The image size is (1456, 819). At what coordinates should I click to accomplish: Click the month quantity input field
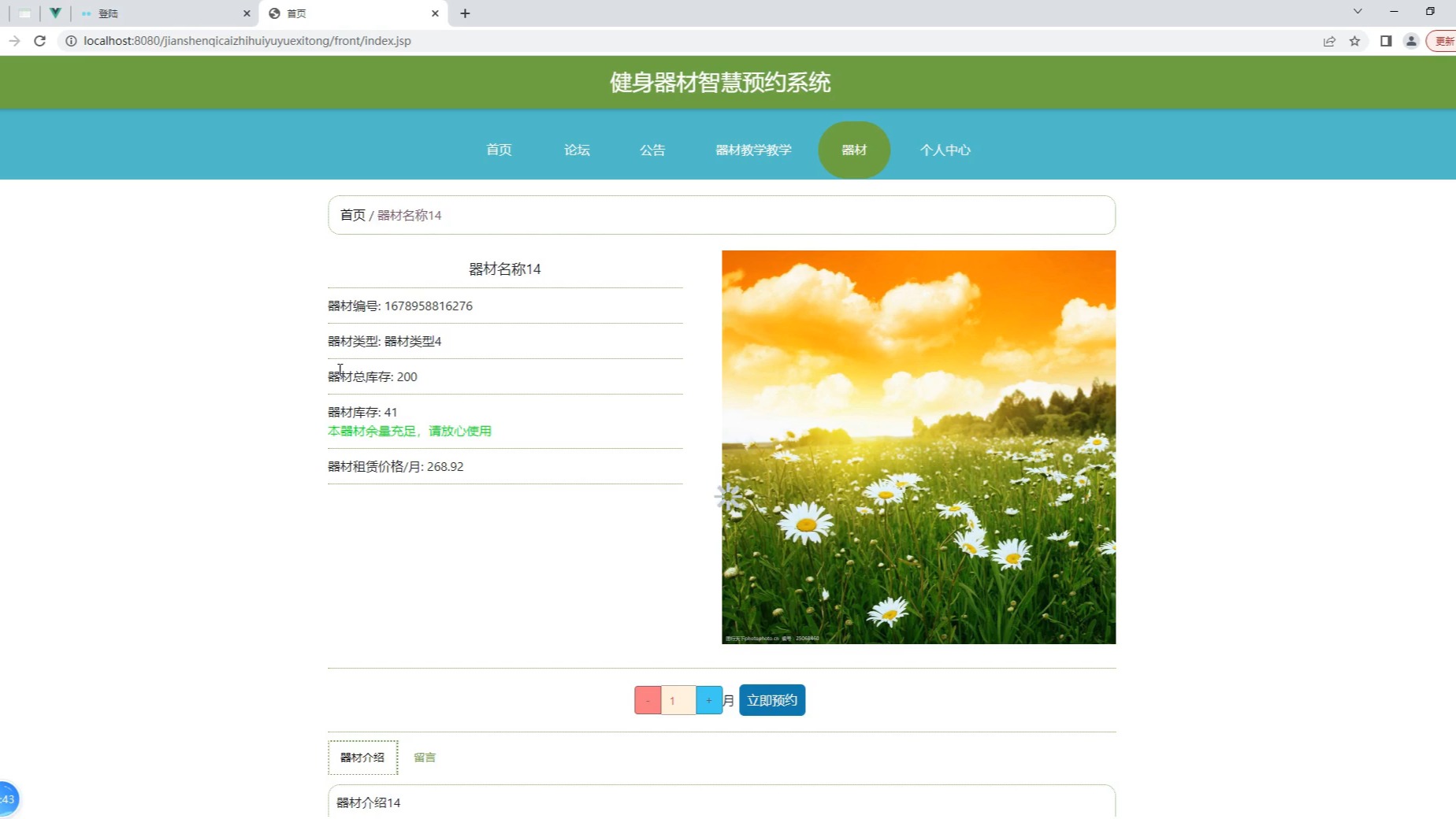(678, 700)
